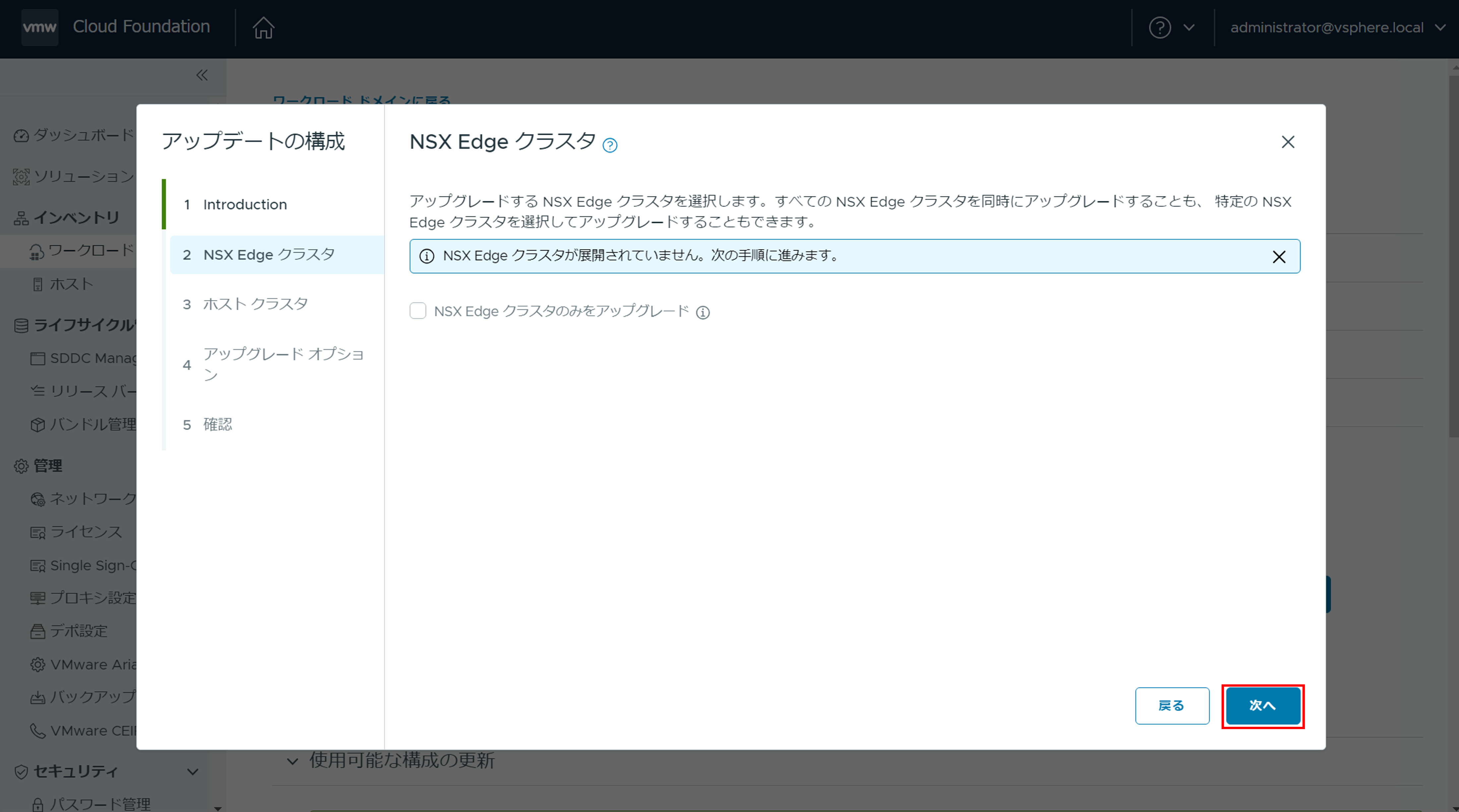Click help icon beside NSX Edge クラスタ title
The image size is (1459, 812).
[609, 145]
